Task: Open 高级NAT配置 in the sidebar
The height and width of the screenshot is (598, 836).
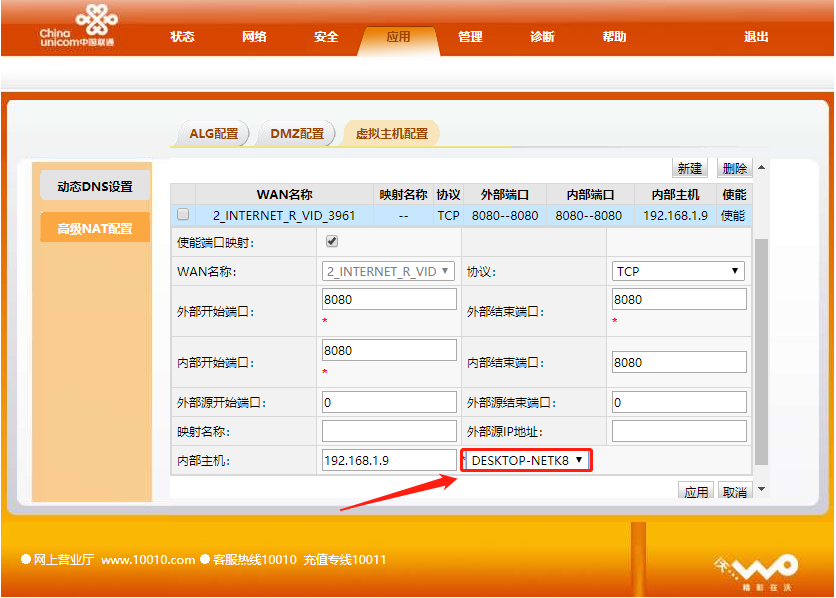Action: click(x=95, y=228)
